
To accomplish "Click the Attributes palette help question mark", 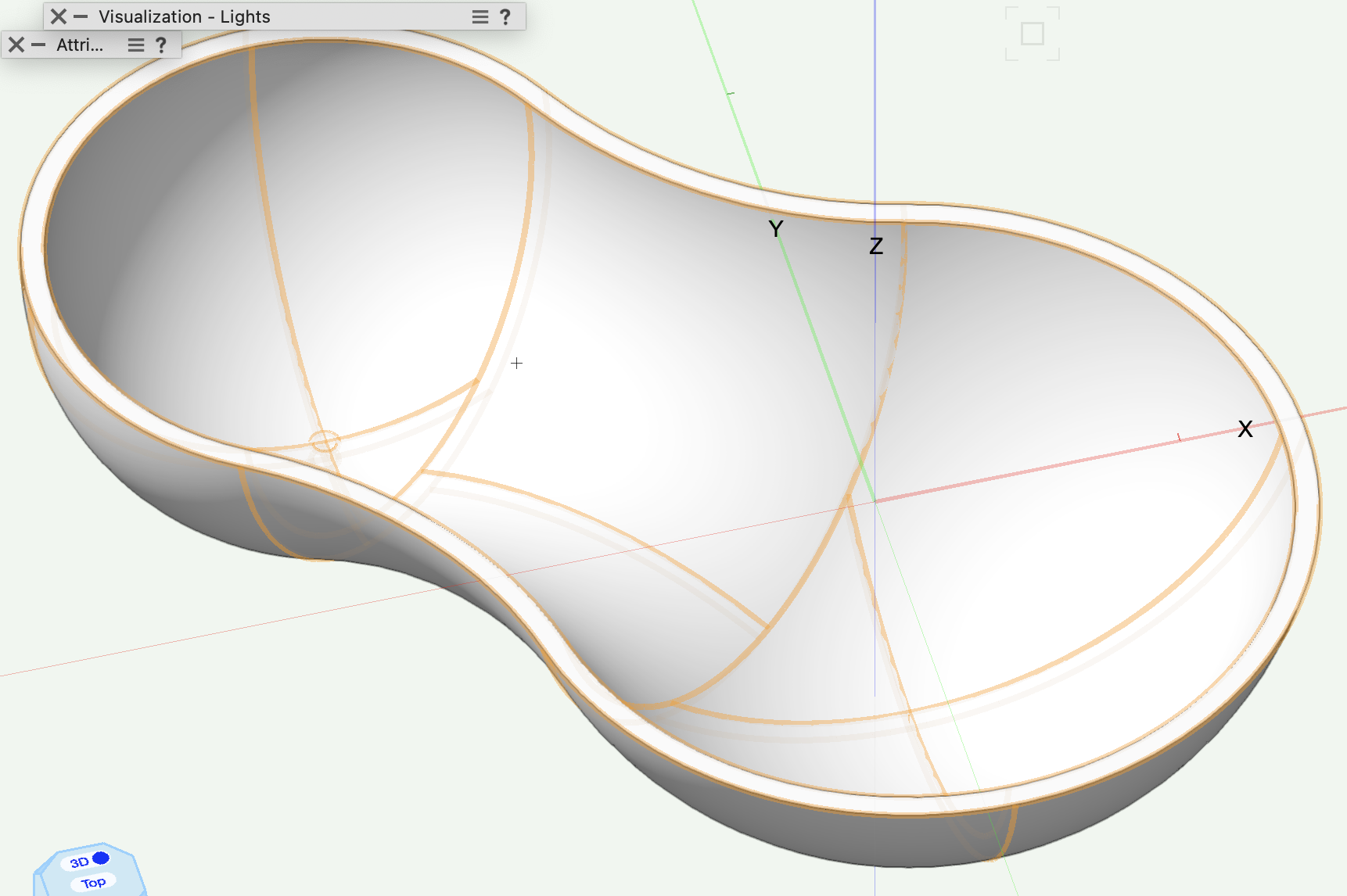I will (x=161, y=45).
